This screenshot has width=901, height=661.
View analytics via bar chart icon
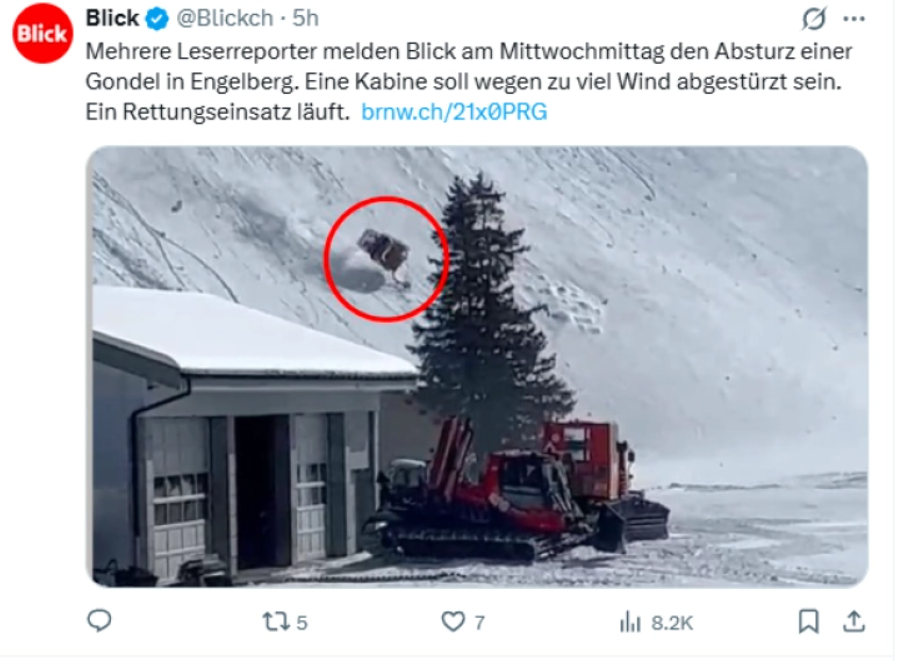tap(630, 621)
